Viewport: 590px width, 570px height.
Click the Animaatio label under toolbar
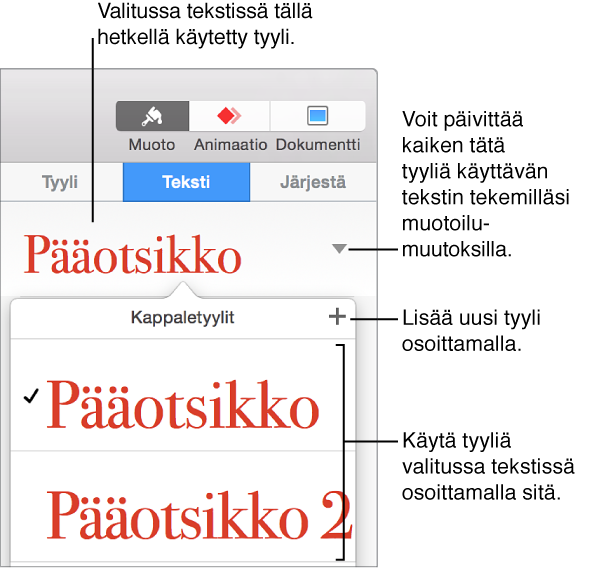pyautogui.click(x=230, y=145)
